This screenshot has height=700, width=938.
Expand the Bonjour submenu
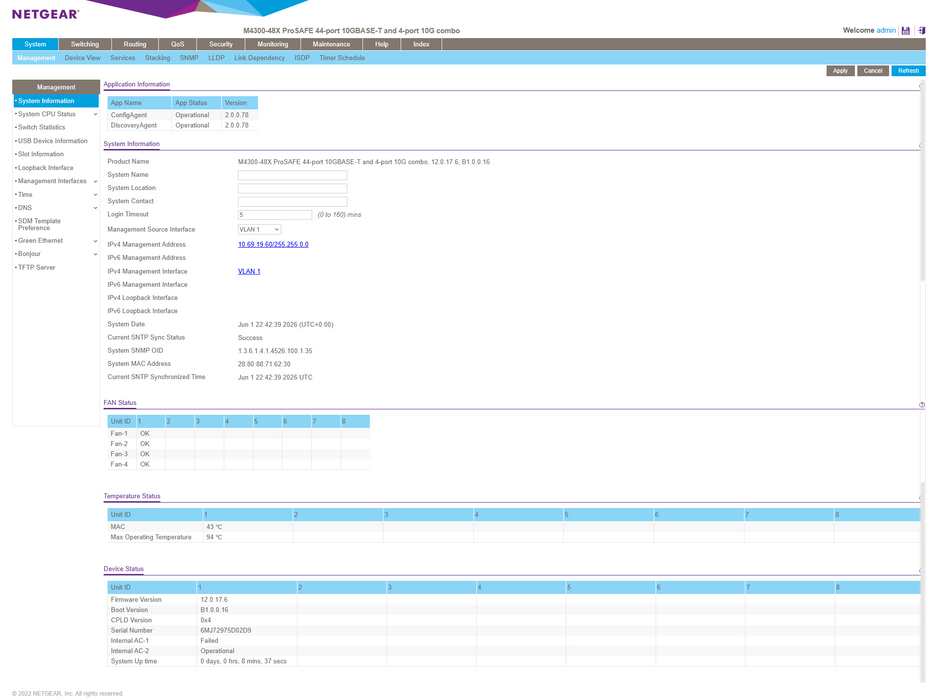pyautogui.click(x=95, y=254)
